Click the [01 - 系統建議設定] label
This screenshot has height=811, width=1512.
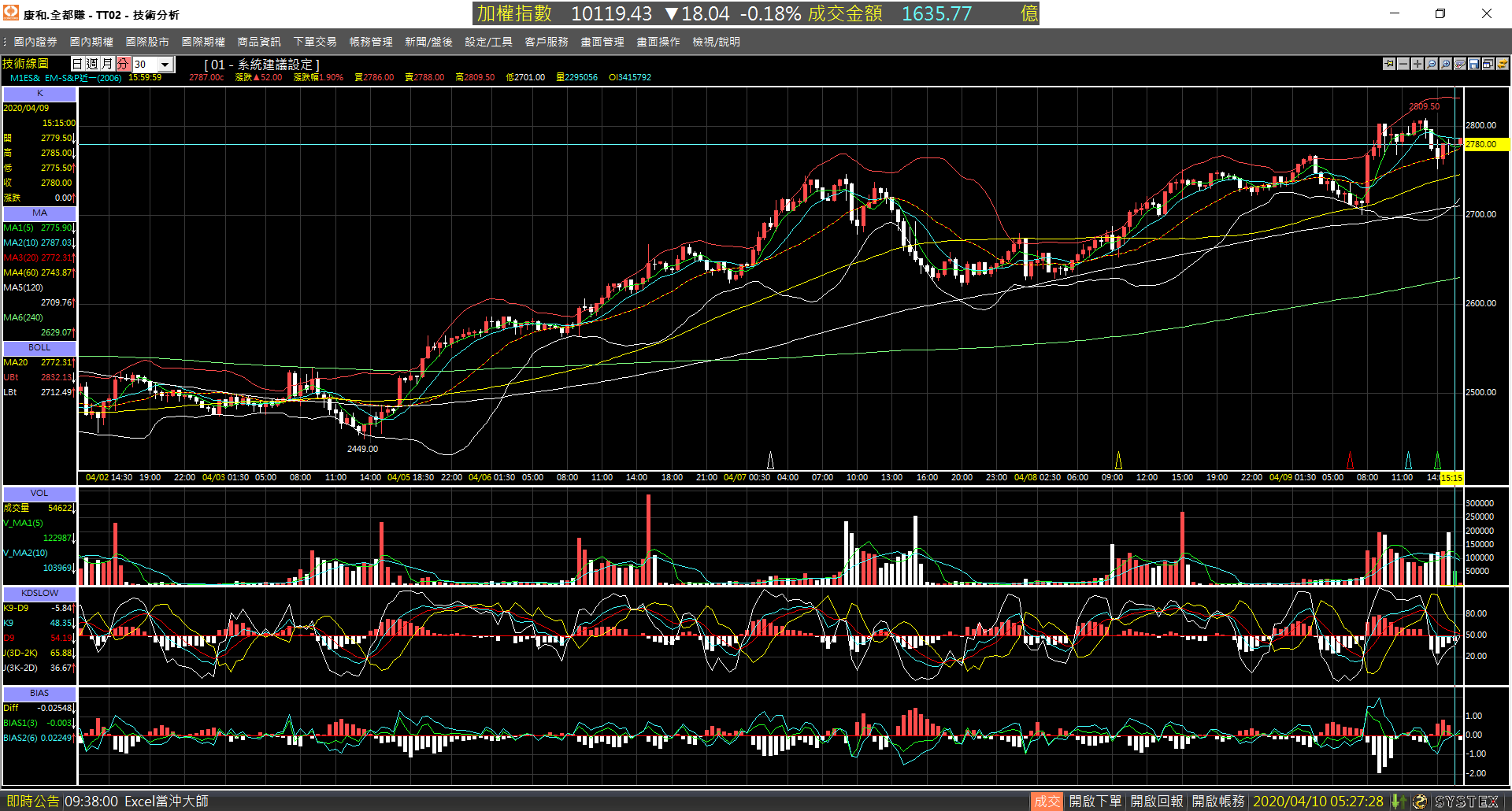click(x=262, y=65)
